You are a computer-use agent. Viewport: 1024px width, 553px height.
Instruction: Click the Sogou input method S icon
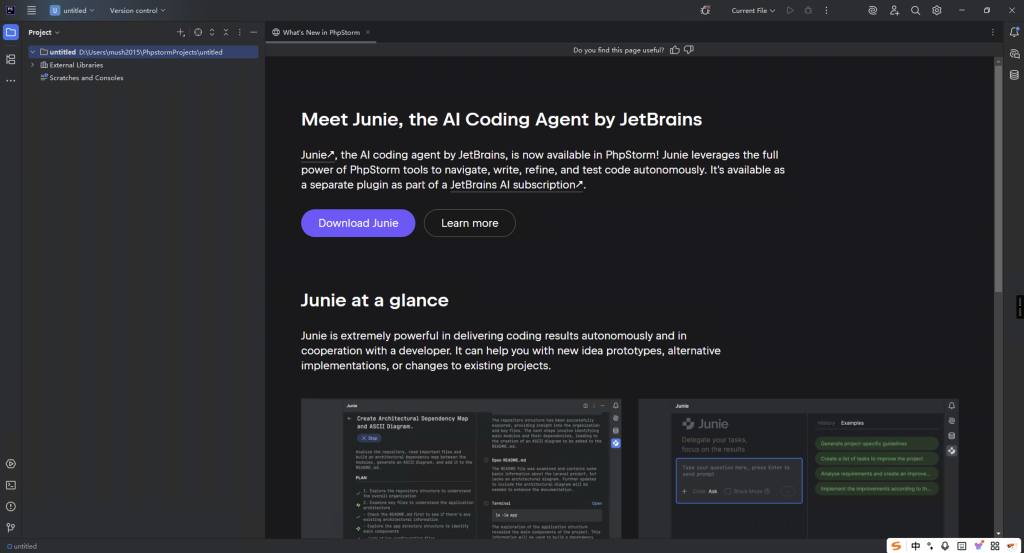tap(897, 546)
